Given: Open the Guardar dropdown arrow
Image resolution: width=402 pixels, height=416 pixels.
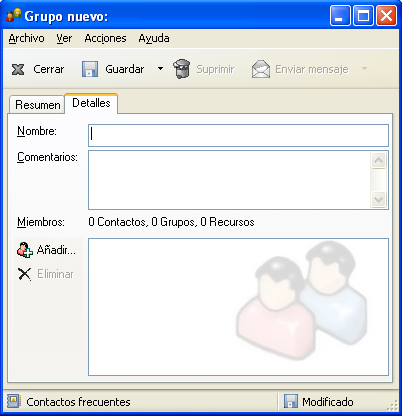Looking at the screenshot, I should 160,69.
